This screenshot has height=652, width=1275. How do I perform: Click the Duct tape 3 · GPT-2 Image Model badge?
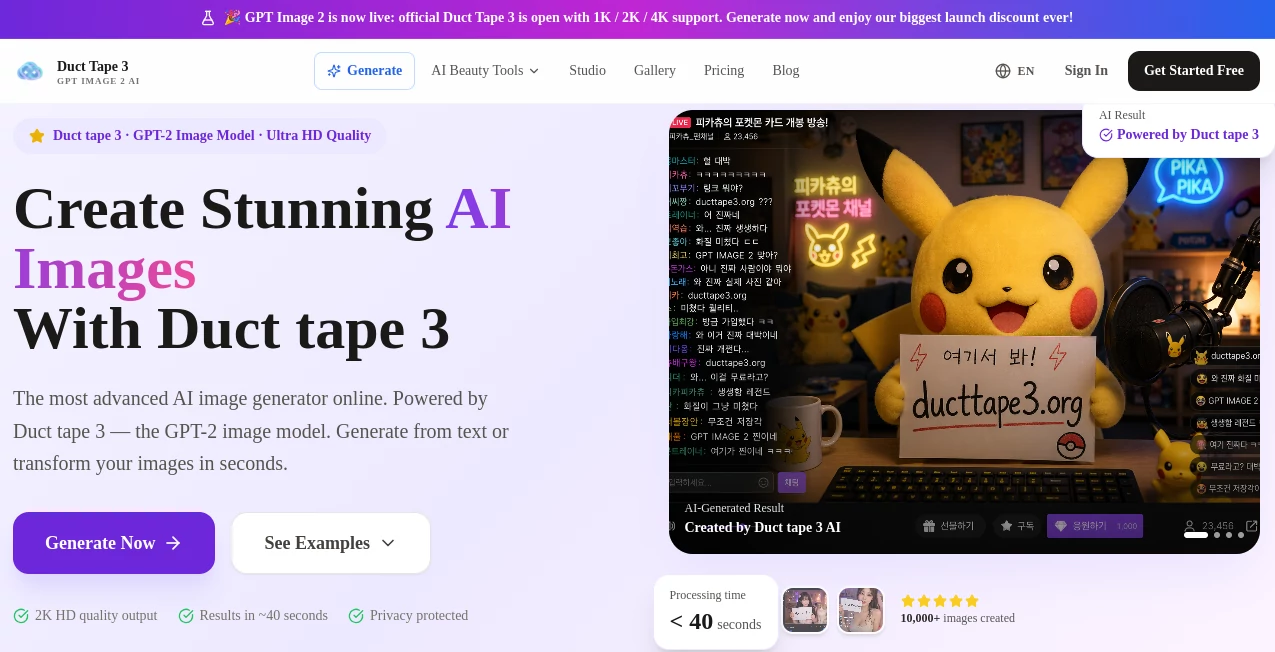pyautogui.click(x=200, y=136)
